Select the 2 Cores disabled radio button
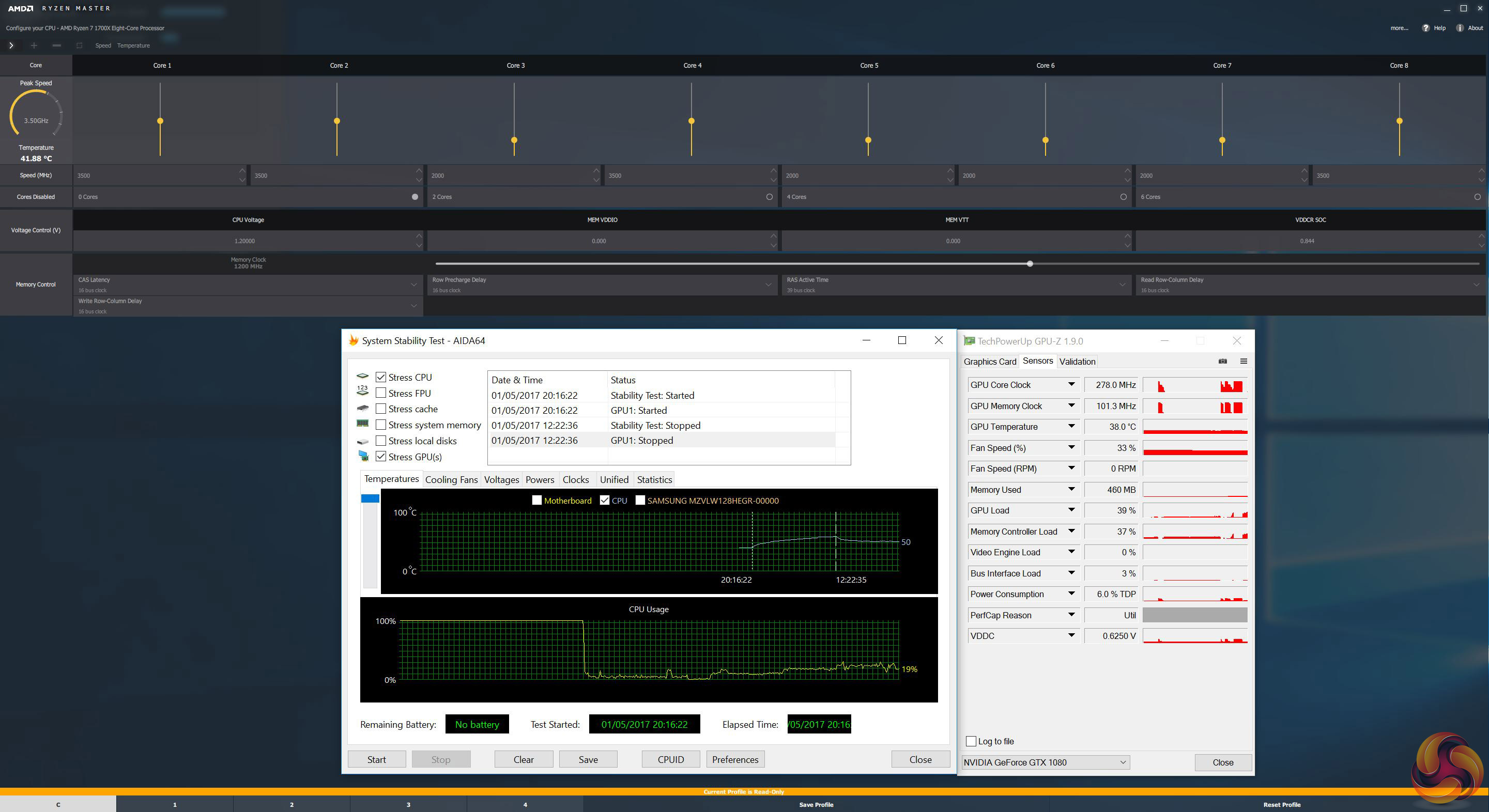 770,197
